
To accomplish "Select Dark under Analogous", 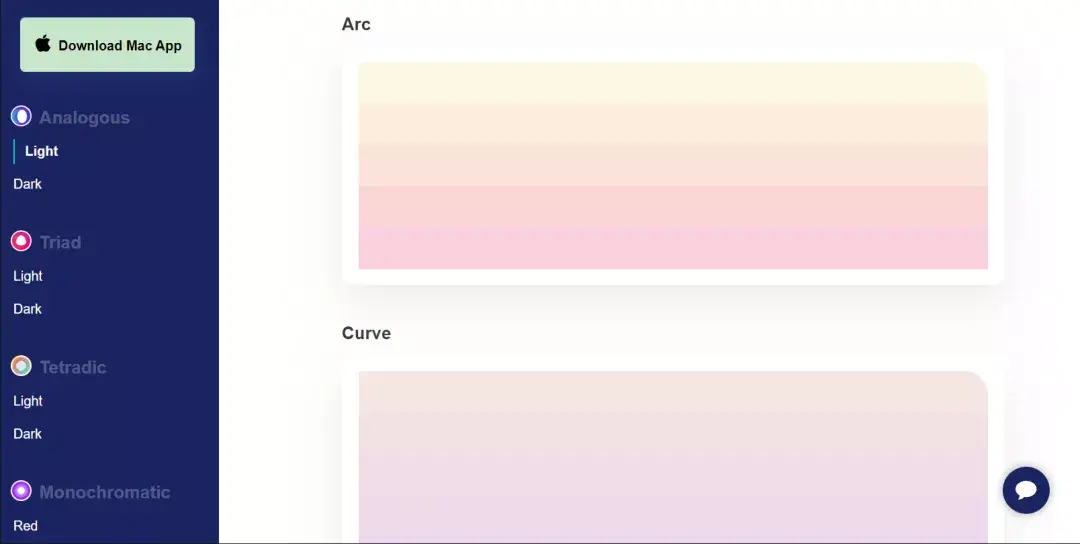I will (28, 184).
